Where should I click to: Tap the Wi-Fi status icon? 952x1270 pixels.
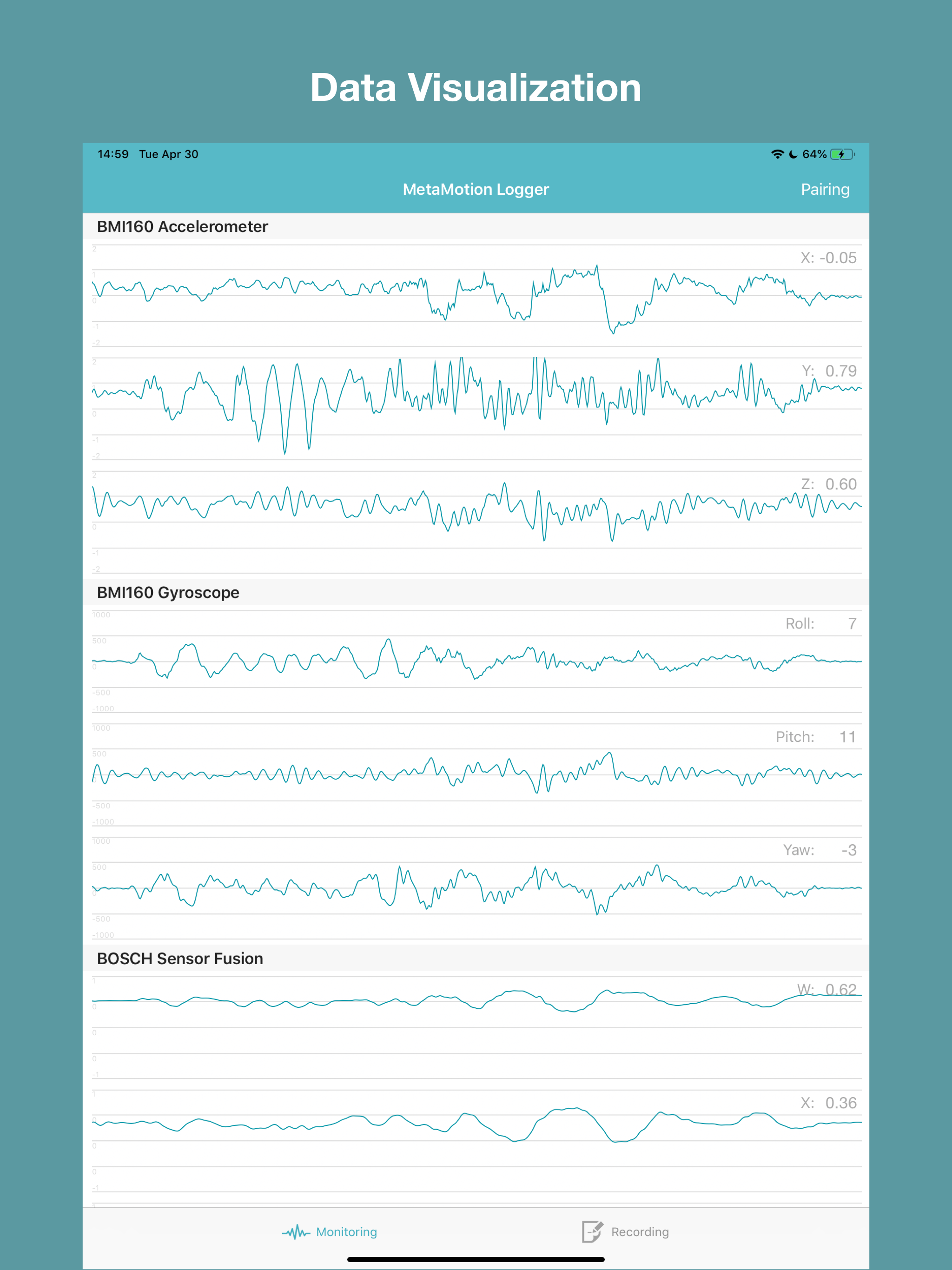click(x=777, y=154)
